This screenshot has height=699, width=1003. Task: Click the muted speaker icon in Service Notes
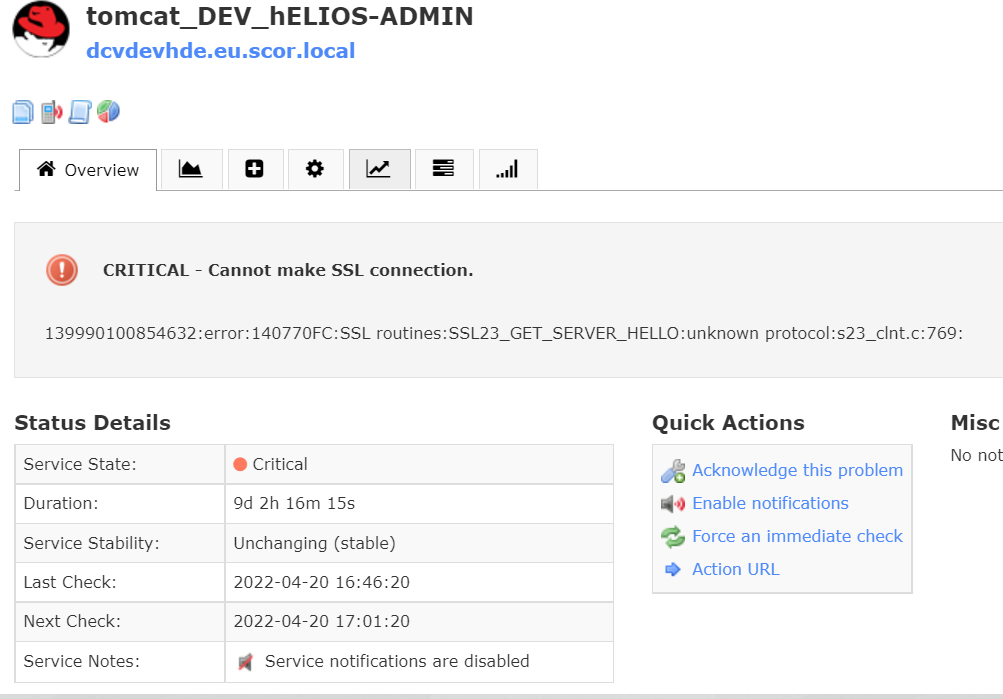tap(246, 662)
